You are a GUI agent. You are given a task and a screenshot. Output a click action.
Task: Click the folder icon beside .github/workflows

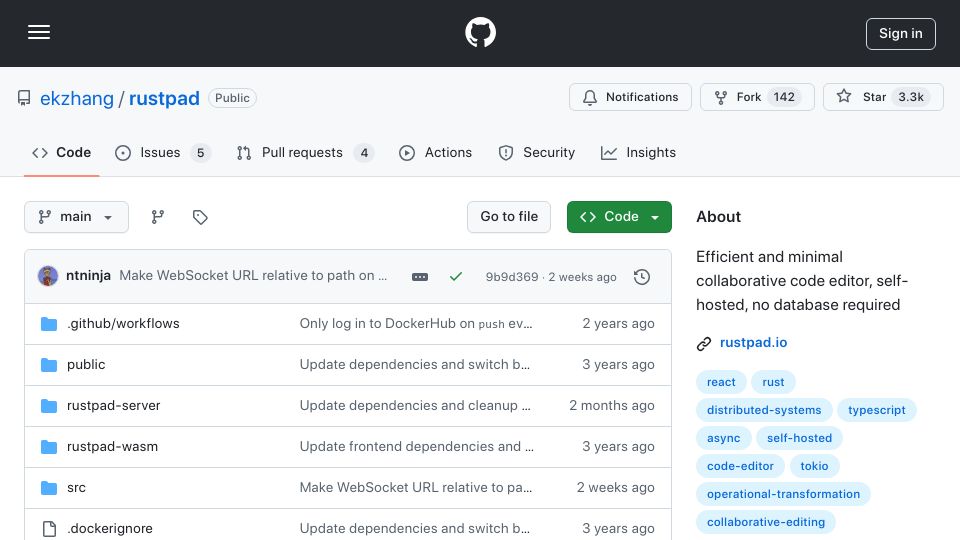pyautogui.click(x=49, y=324)
